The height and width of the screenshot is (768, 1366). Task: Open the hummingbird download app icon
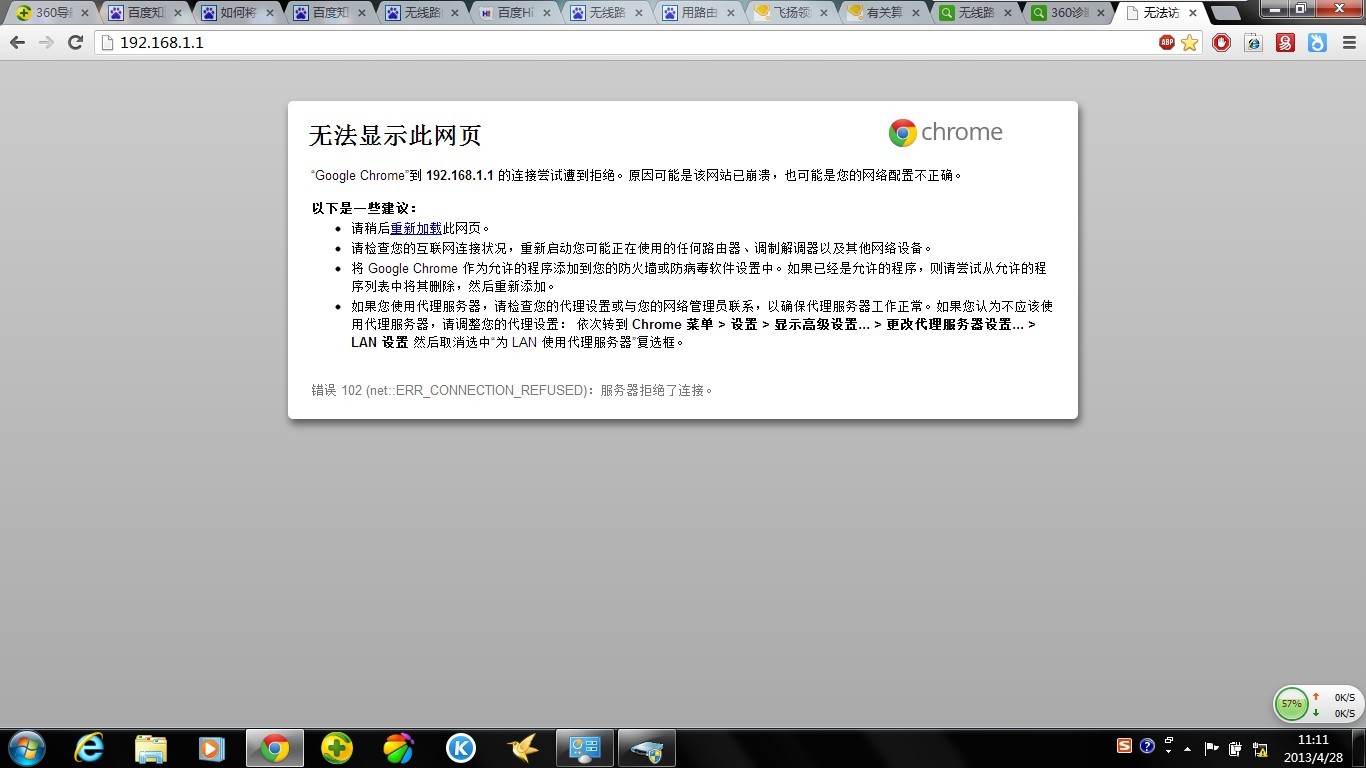523,748
